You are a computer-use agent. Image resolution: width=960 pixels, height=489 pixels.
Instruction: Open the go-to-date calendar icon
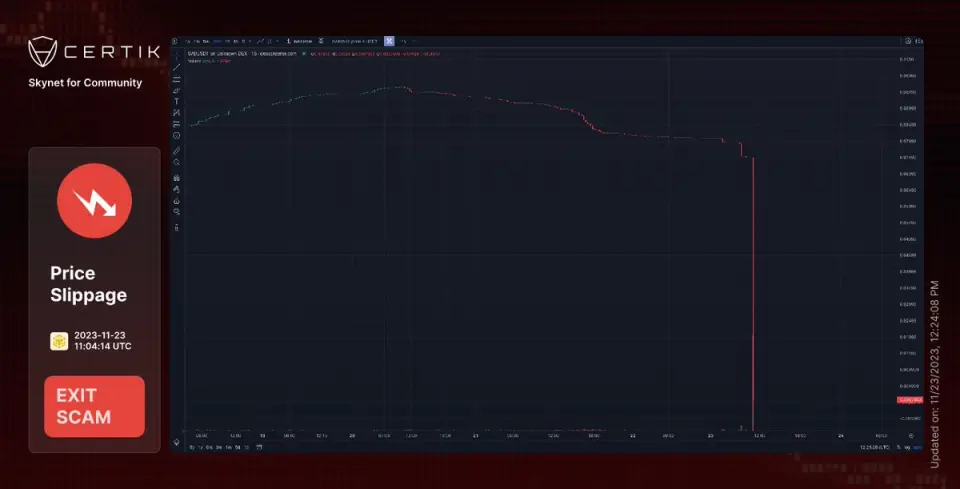coord(259,447)
